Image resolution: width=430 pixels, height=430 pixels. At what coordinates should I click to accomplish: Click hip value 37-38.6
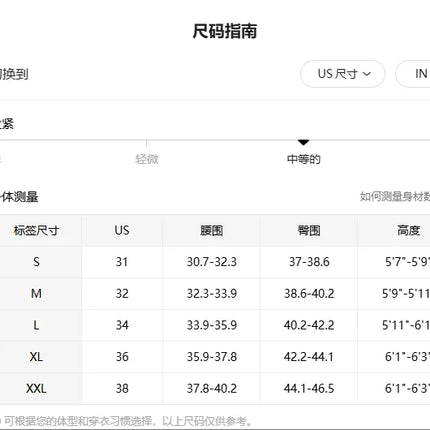[x=309, y=262]
